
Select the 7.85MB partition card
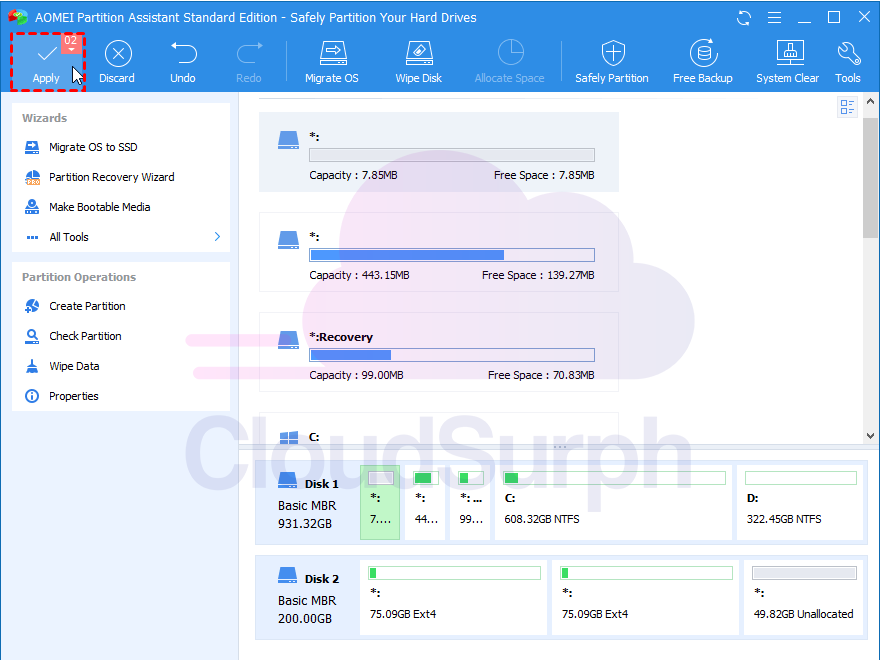438,152
